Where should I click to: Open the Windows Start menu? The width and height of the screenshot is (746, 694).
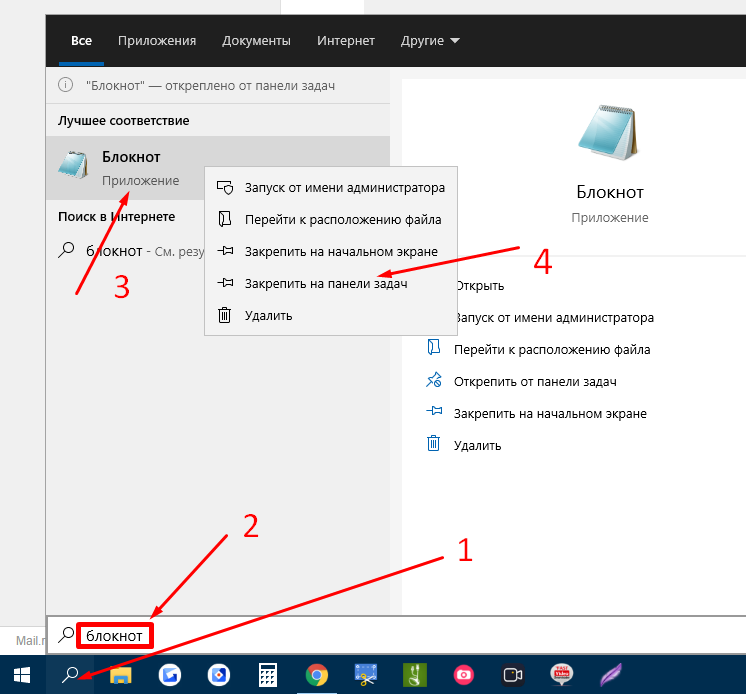click(x=22, y=674)
